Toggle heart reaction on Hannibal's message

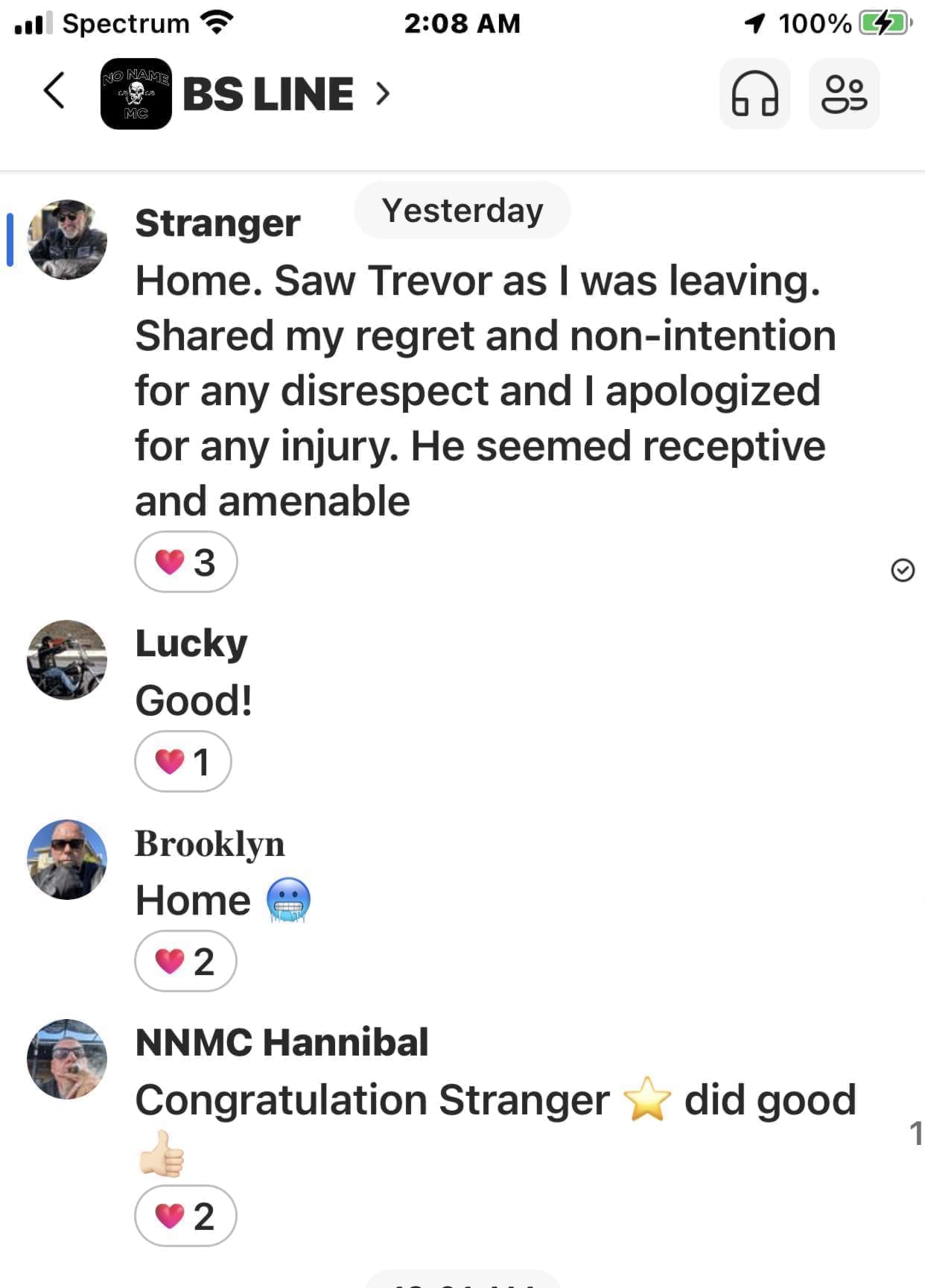point(185,1216)
